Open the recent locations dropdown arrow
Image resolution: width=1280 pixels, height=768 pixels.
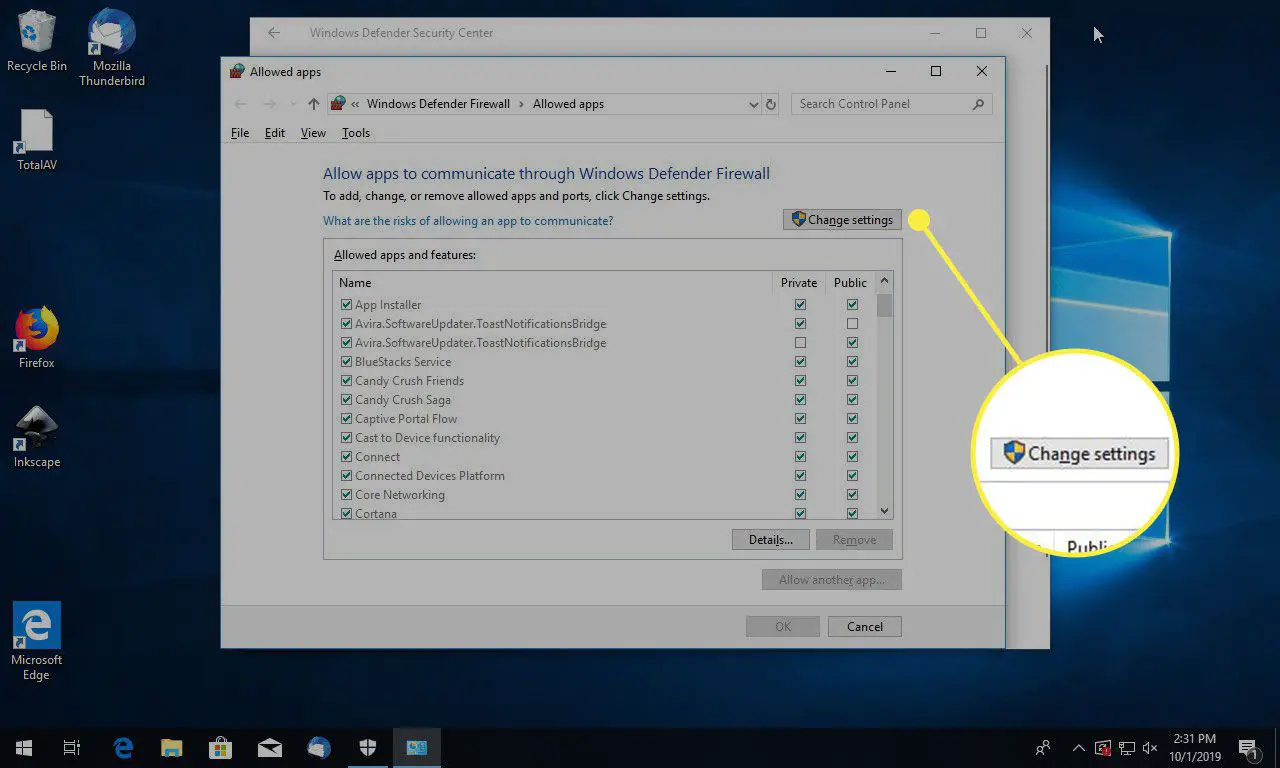pyautogui.click(x=293, y=104)
